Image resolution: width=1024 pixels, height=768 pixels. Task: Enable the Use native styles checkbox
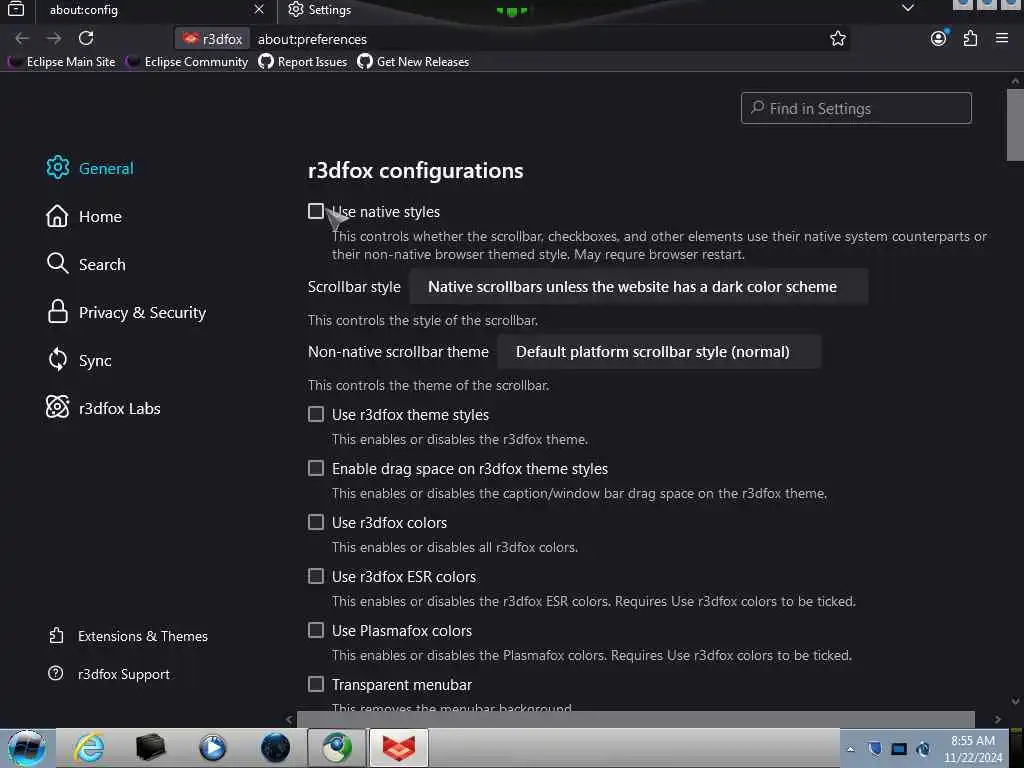click(315, 211)
